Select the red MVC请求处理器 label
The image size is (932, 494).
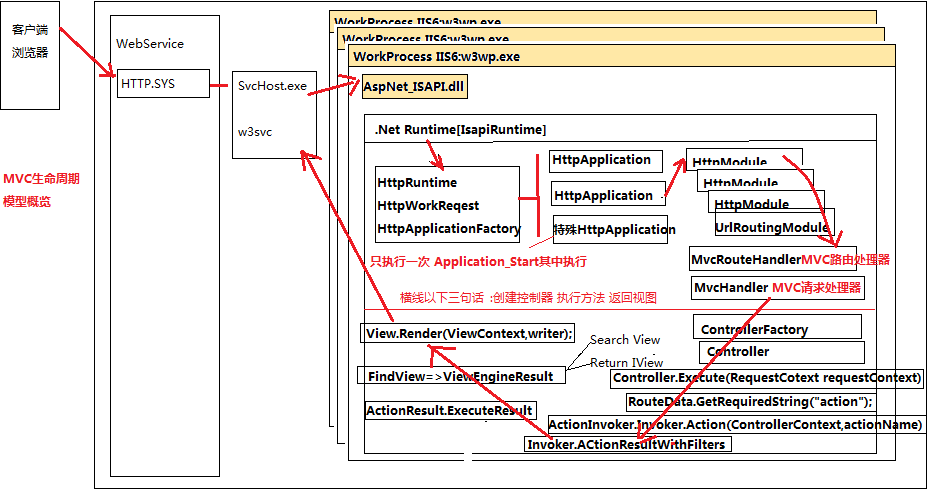coord(817,288)
